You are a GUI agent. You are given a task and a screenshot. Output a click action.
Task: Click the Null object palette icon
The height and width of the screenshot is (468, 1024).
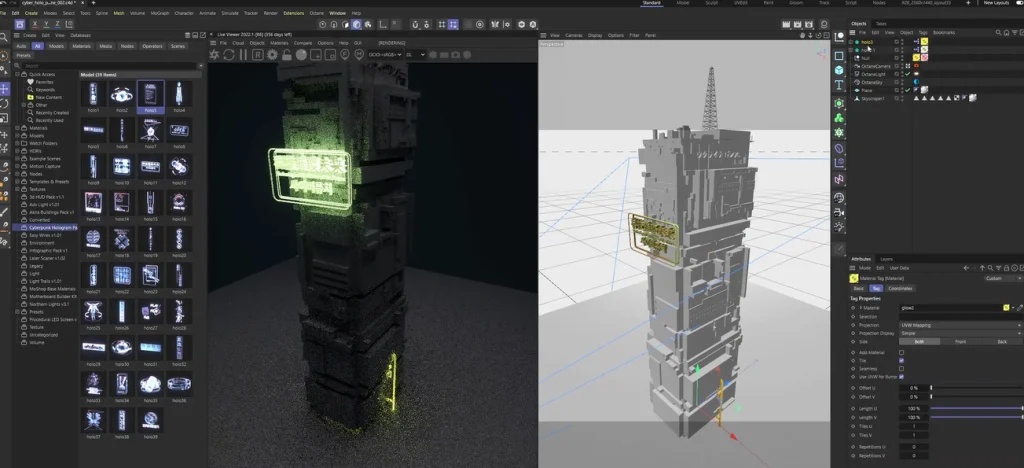coord(839,38)
